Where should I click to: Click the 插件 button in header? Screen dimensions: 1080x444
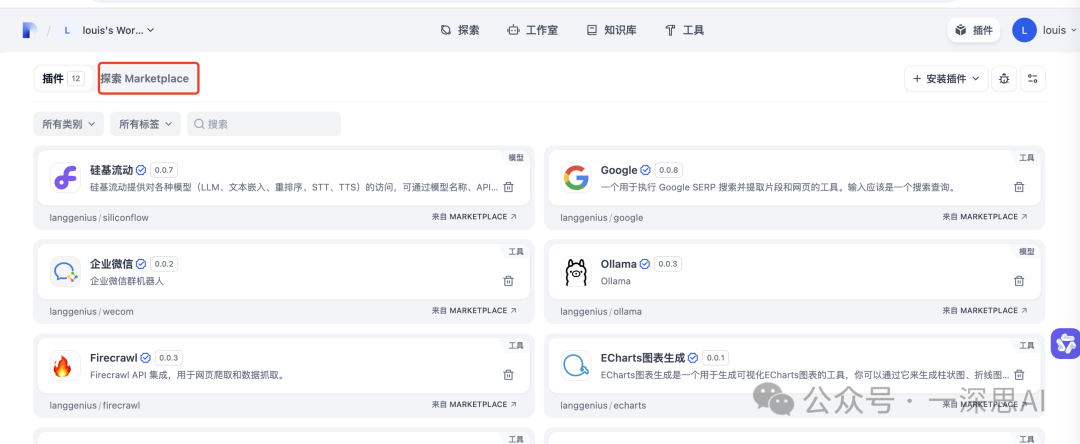[x=974, y=30]
